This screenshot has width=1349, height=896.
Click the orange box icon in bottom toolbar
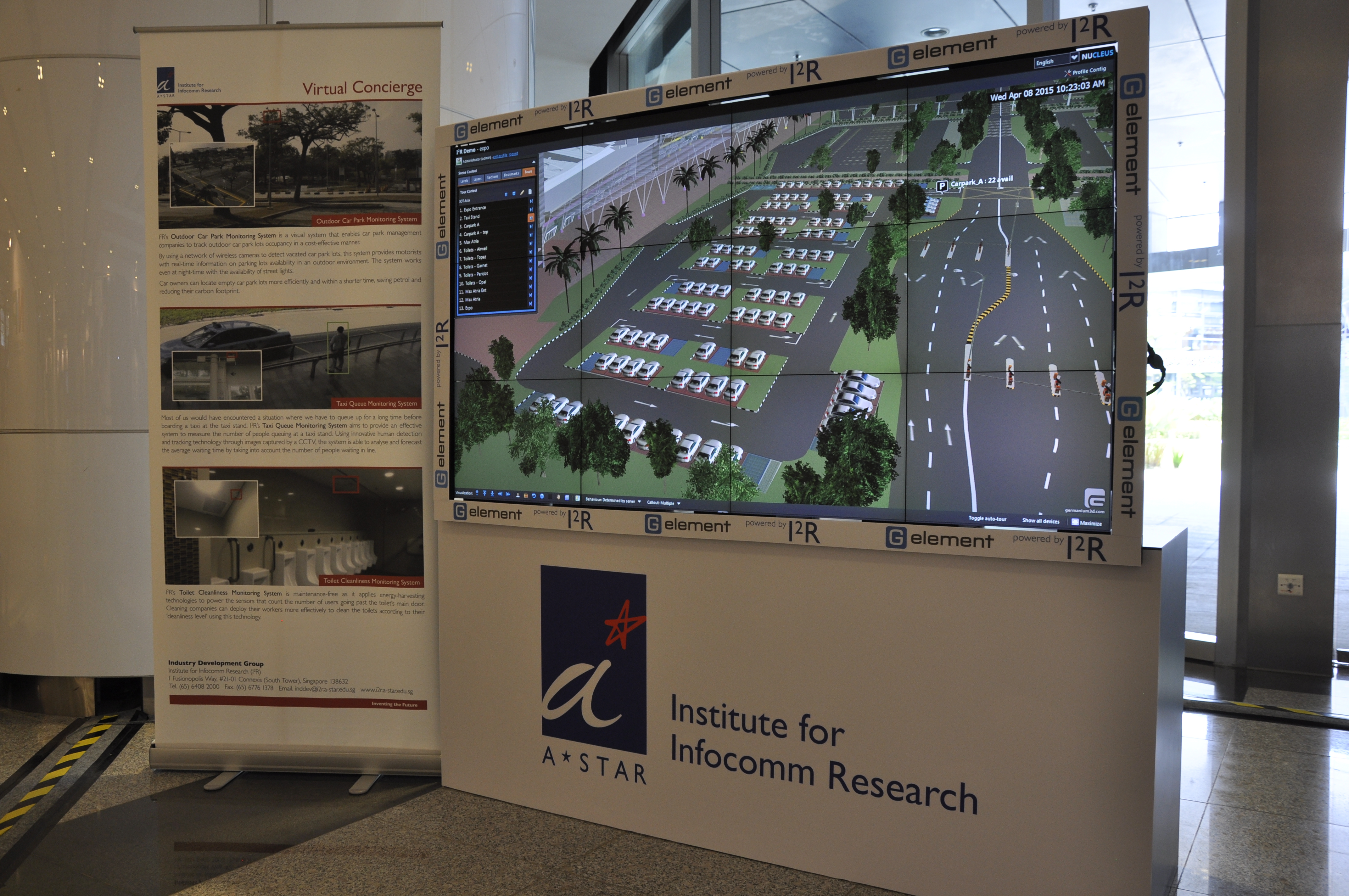click(x=526, y=496)
